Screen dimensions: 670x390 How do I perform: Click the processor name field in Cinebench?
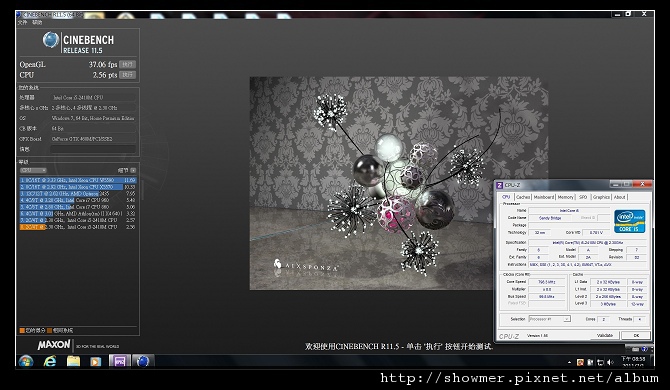click(x=93, y=97)
